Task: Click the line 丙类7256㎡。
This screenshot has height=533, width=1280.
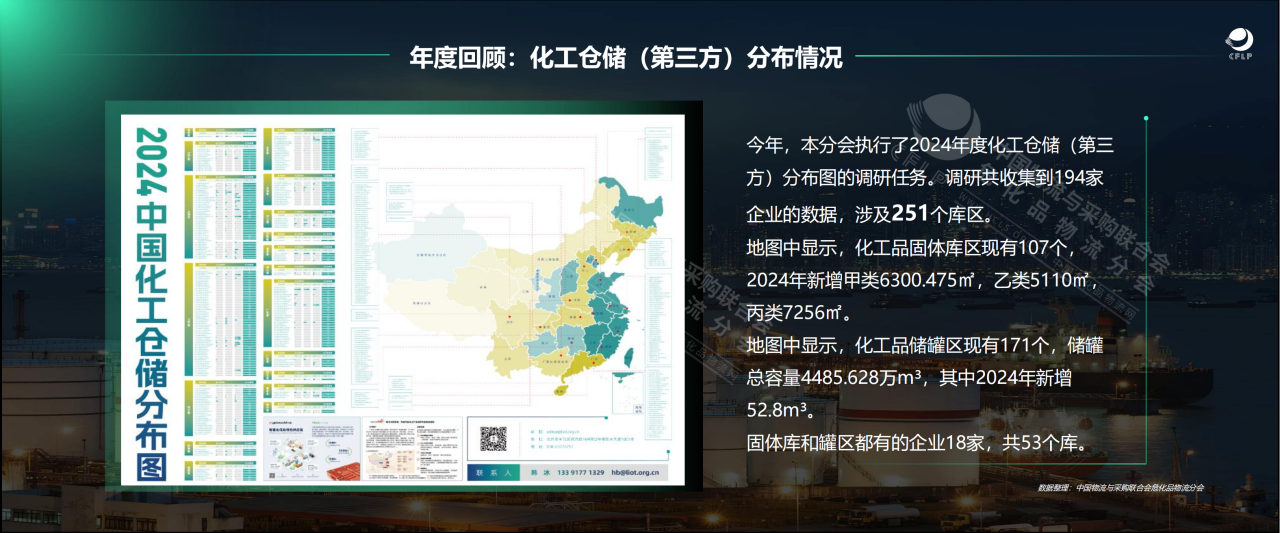Action: (x=798, y=313)
